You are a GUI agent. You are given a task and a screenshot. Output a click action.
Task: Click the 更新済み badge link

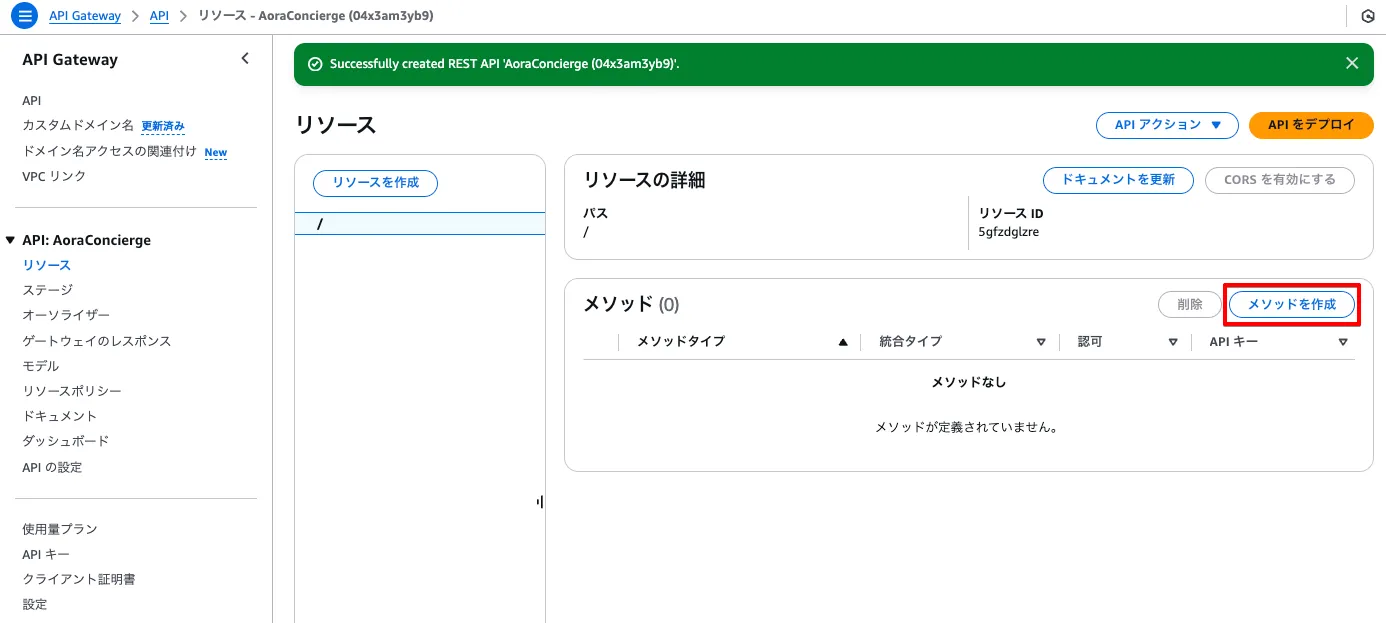click(x=163, y=126)
